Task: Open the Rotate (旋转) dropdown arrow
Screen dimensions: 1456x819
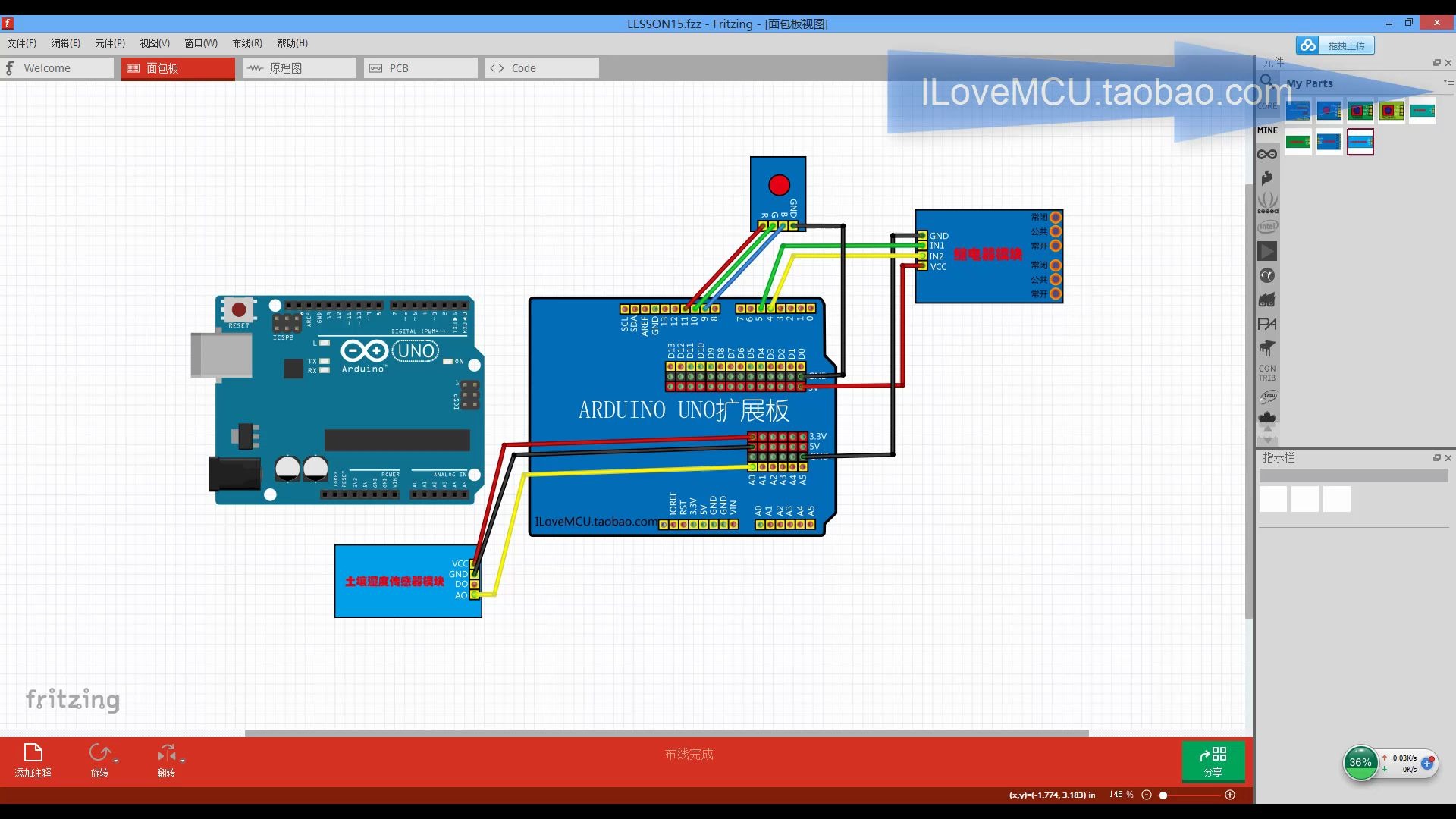Action: tap(116, 760)
